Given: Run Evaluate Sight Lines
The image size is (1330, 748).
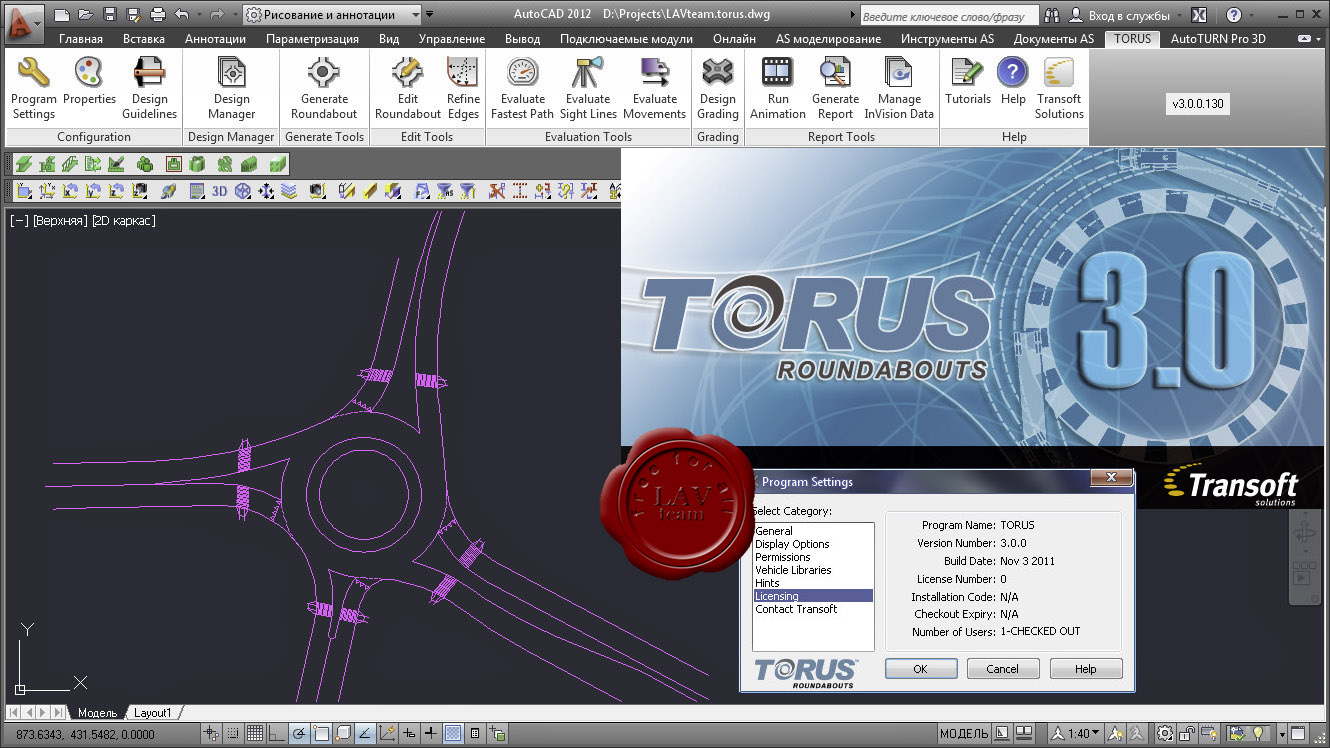Looking at the screenshot, I should click(x=588, y=88).
